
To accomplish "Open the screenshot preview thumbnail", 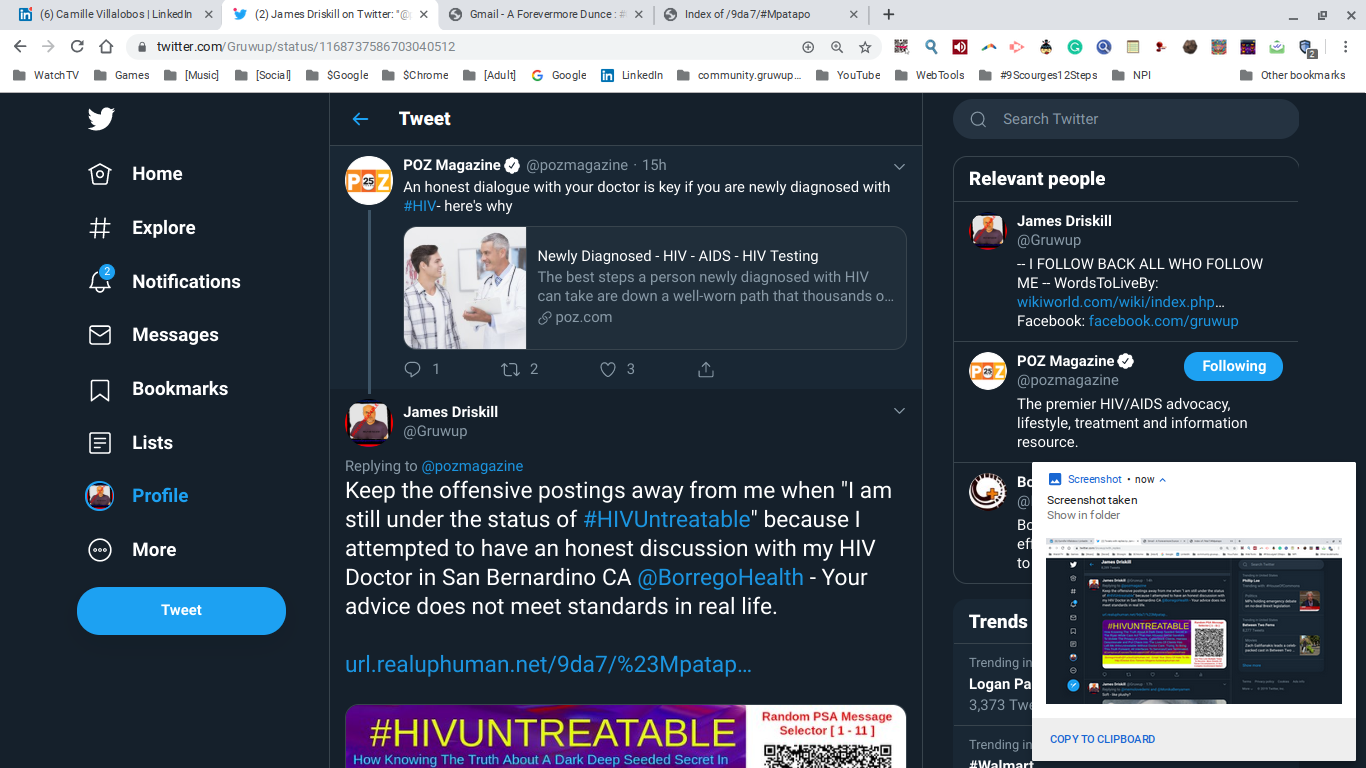I will click(1194, 620).
